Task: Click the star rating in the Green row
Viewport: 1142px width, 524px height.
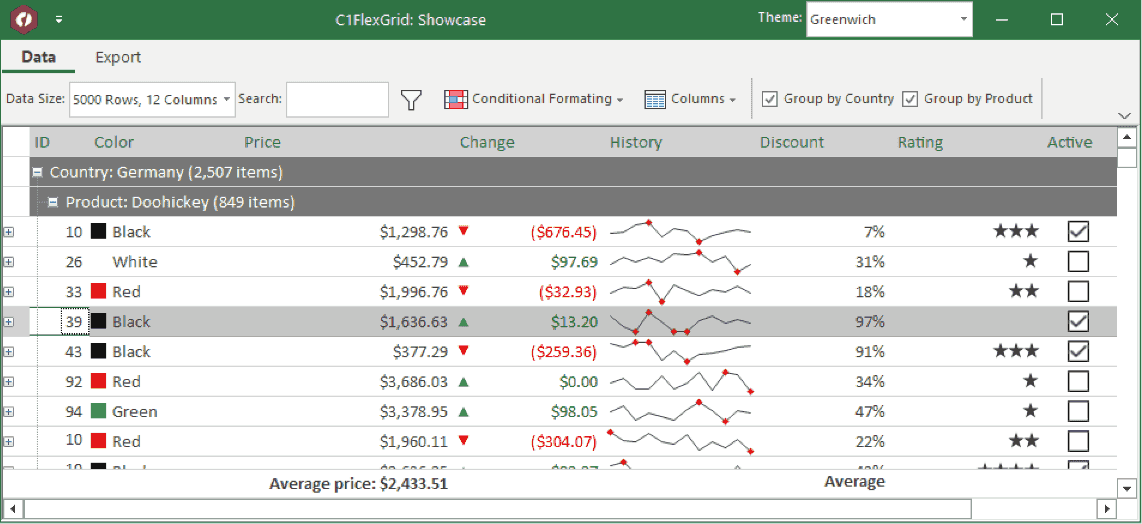Action: pyautogui.click(x=1031, y=410)
